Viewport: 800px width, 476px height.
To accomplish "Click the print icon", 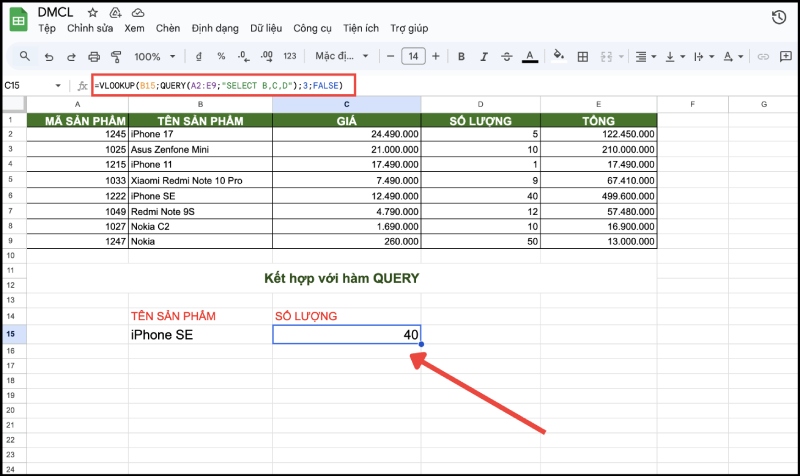I will coord(94,57).
